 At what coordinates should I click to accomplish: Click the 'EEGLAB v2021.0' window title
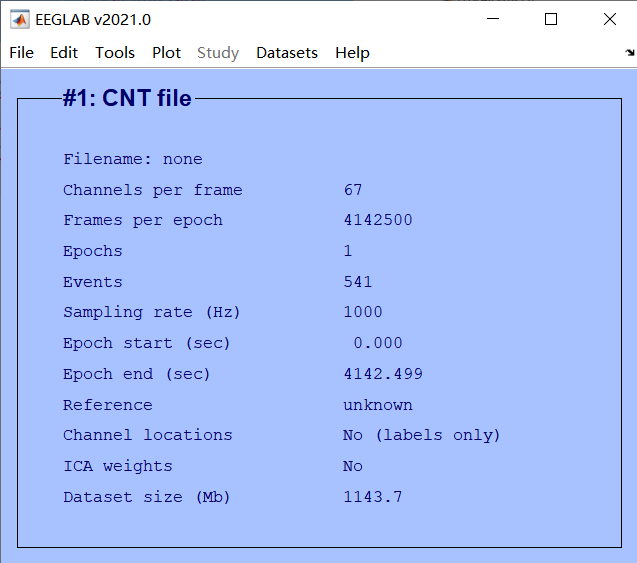[93, 19]
